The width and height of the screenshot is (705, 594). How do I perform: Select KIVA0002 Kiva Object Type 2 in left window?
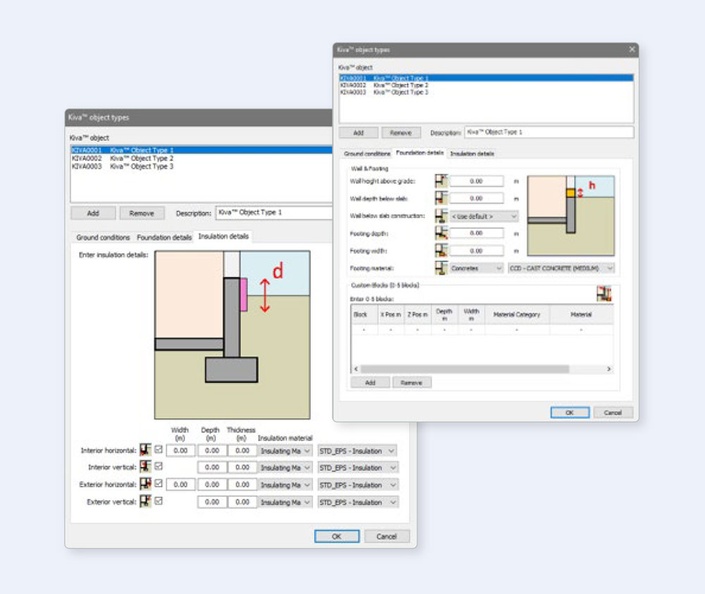pos(201,158)
